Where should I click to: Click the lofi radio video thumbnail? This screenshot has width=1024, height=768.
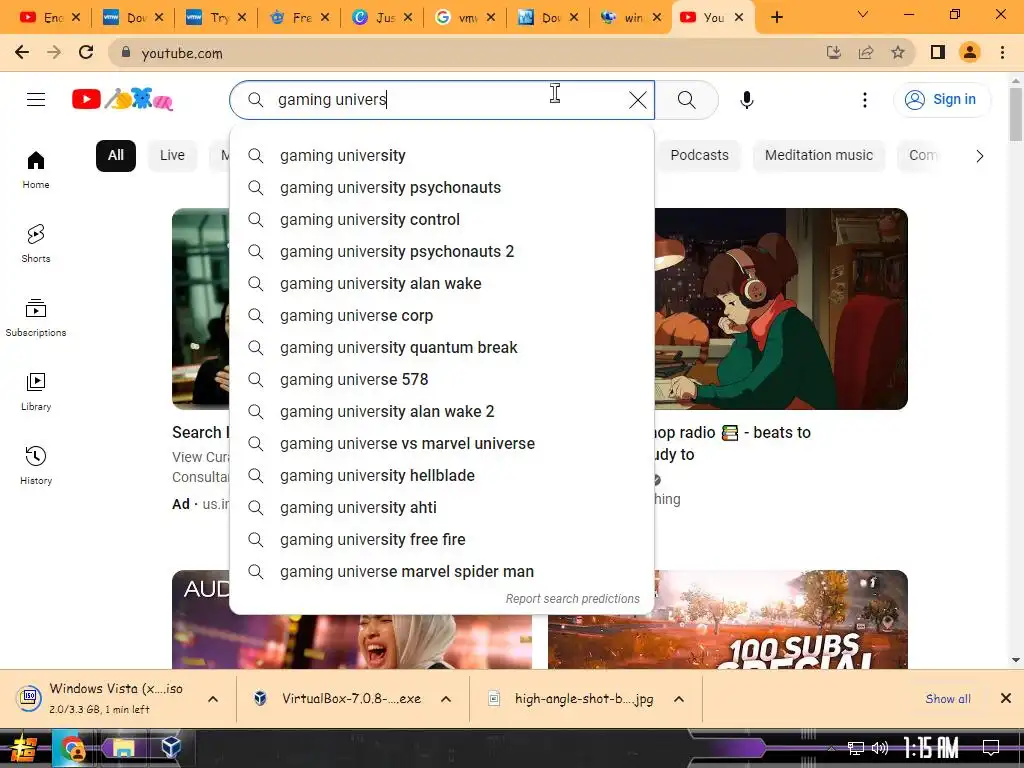pos(781,309)
